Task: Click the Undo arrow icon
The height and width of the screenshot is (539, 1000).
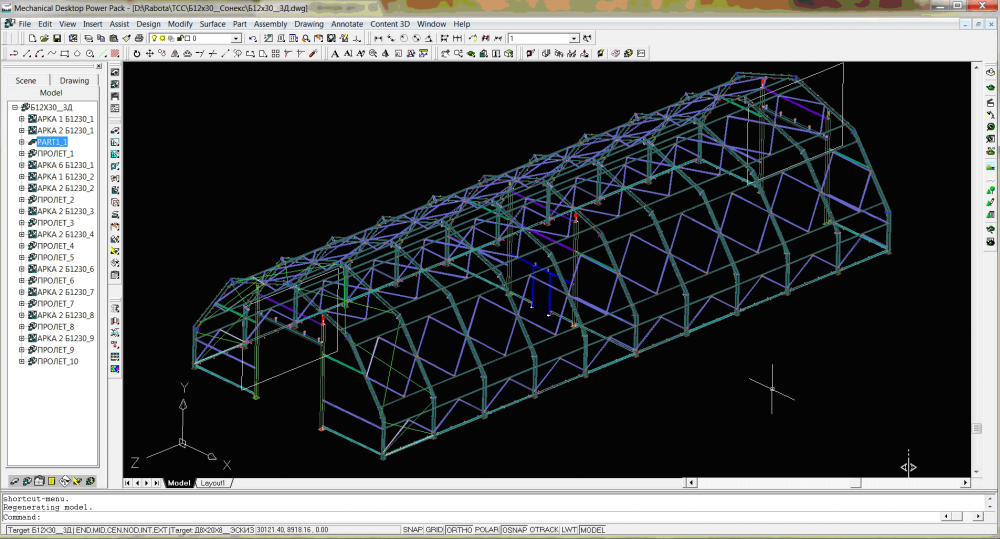Action: (x=253, y=38)
